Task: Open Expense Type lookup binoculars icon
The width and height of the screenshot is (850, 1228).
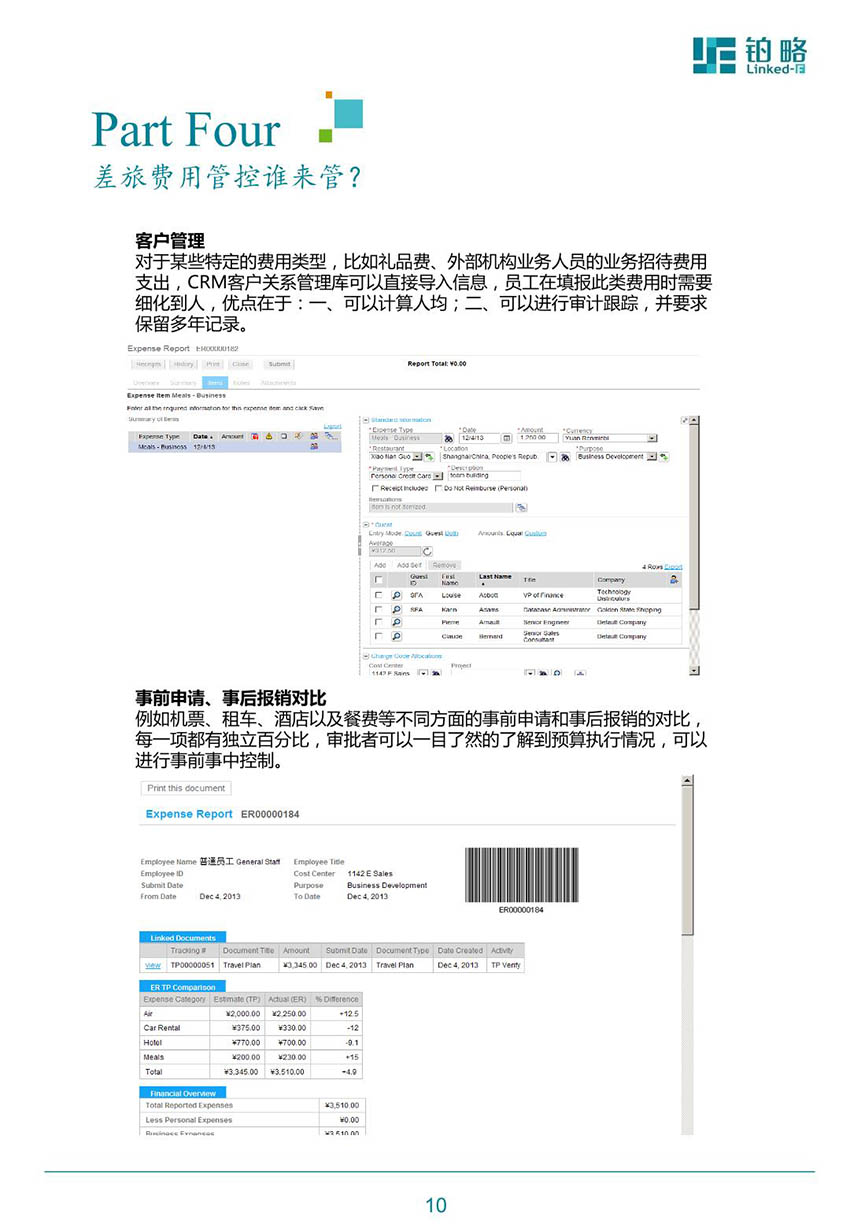Action: click(x=448, y=438)
